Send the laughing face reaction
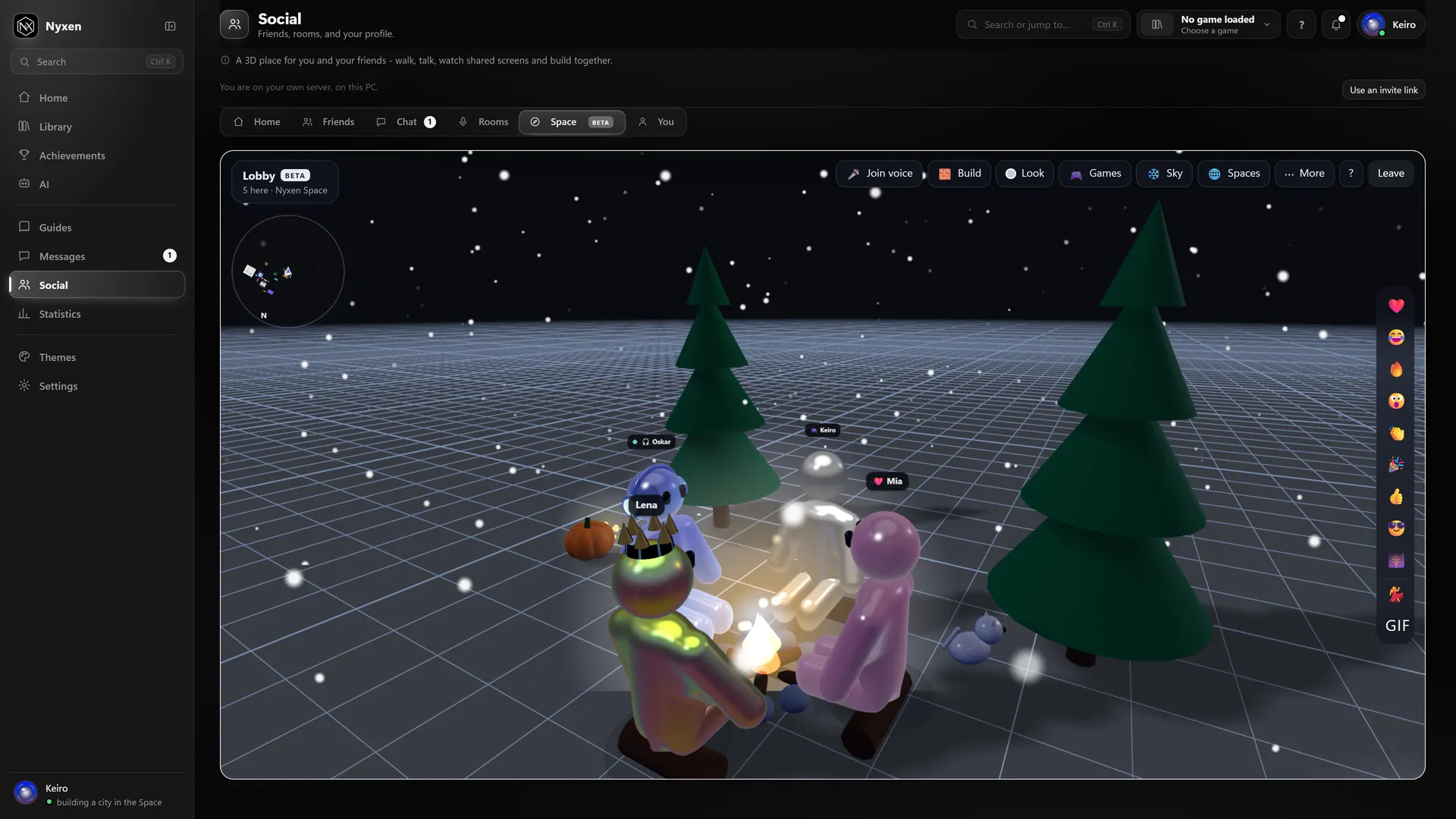Image resolution: width=1456 pixels, height=819 pixels. 1396,337
